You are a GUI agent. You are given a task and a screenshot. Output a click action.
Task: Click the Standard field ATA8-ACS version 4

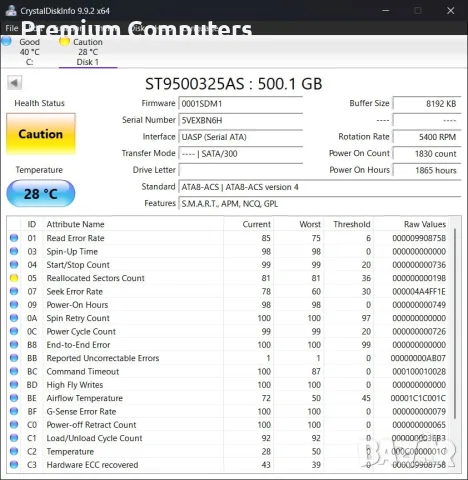click(x=320, y=187)
